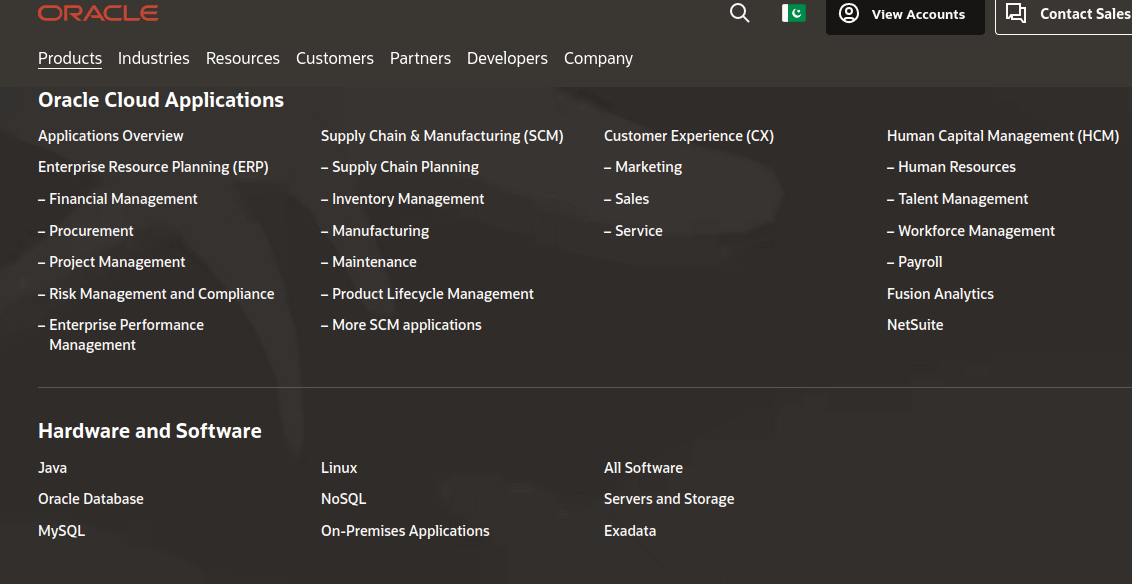Open the Customers menu
This screenshot has height=584, width=1132.
pos(335,58)
